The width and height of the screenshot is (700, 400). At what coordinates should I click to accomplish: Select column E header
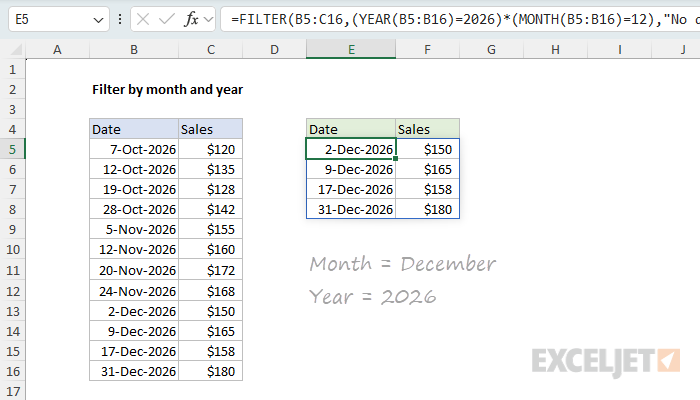click(x=351, y=49)
